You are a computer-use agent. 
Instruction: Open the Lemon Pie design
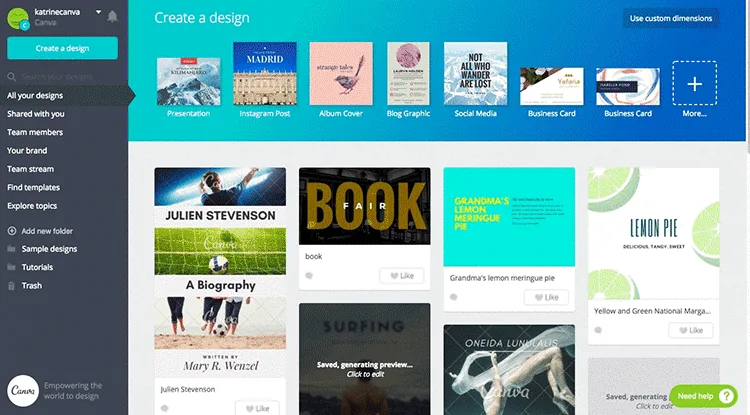tap(653, 233)
